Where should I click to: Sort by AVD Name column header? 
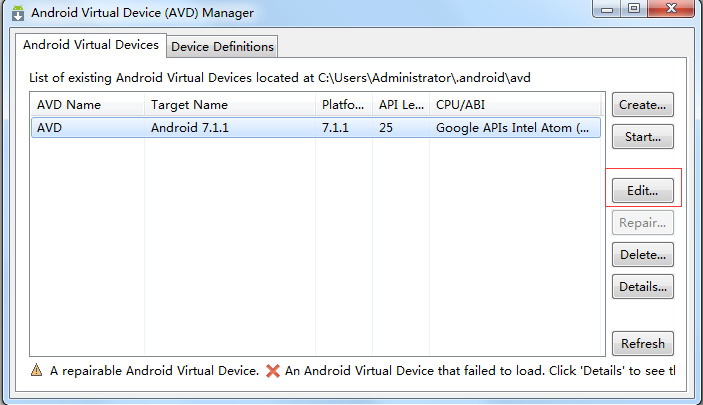point(88,105)
